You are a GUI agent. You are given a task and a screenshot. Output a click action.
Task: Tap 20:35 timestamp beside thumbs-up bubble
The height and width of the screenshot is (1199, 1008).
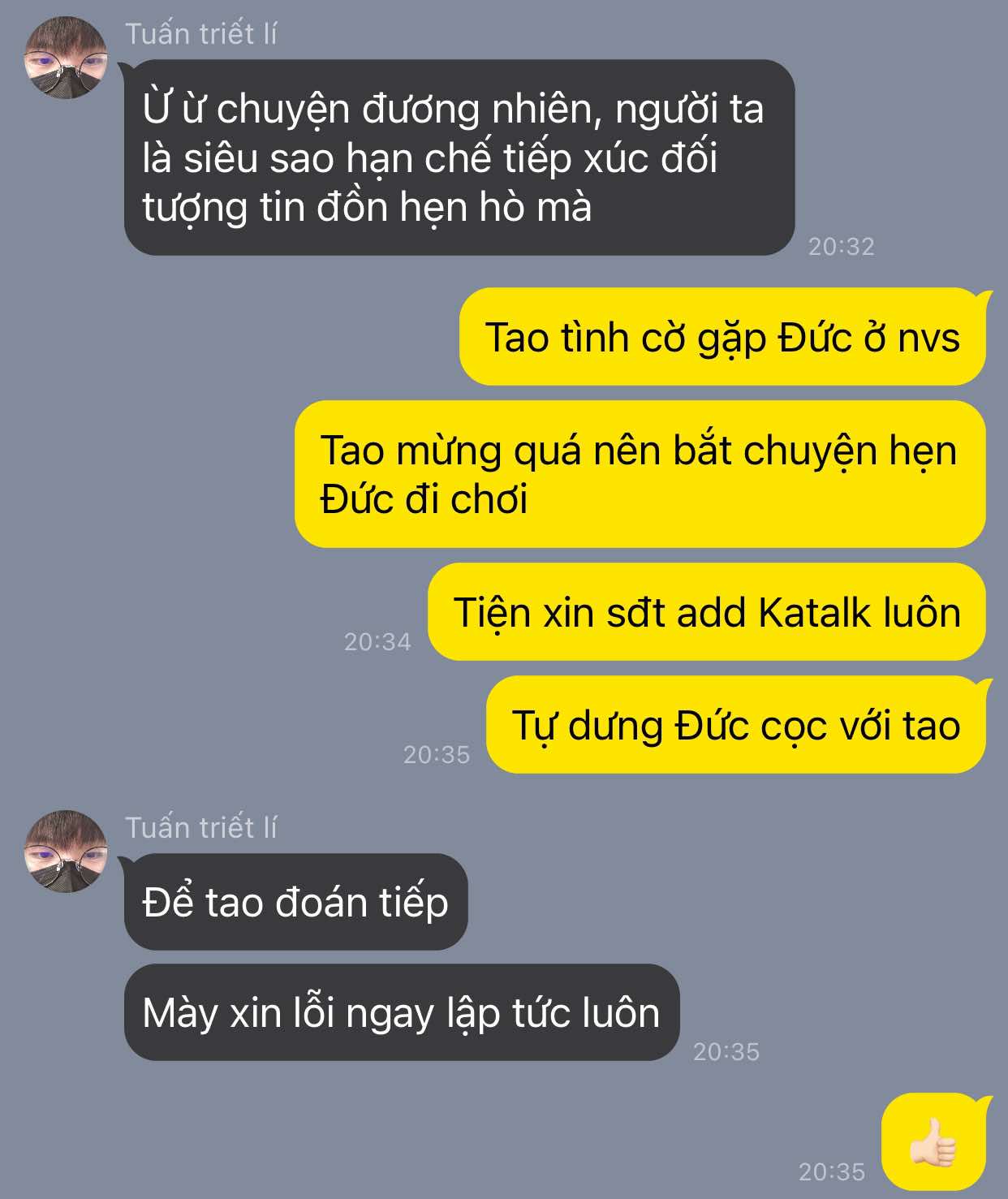(832, 1172)
